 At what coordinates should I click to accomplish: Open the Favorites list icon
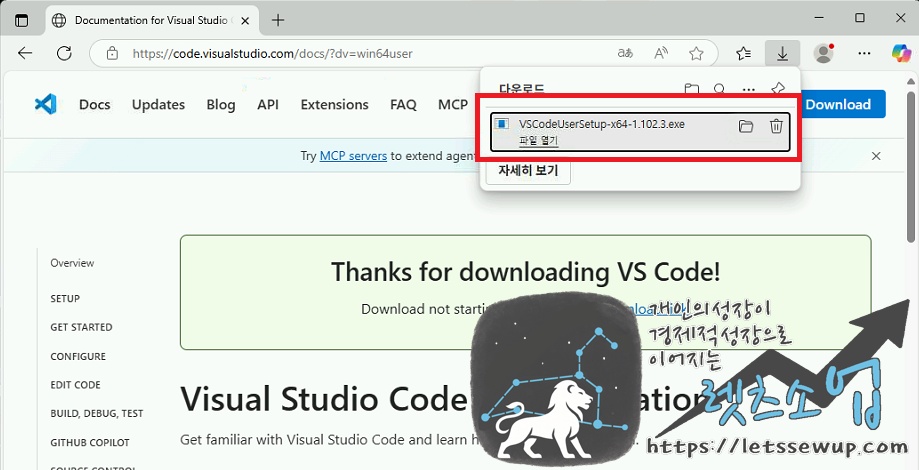(744, 54)
